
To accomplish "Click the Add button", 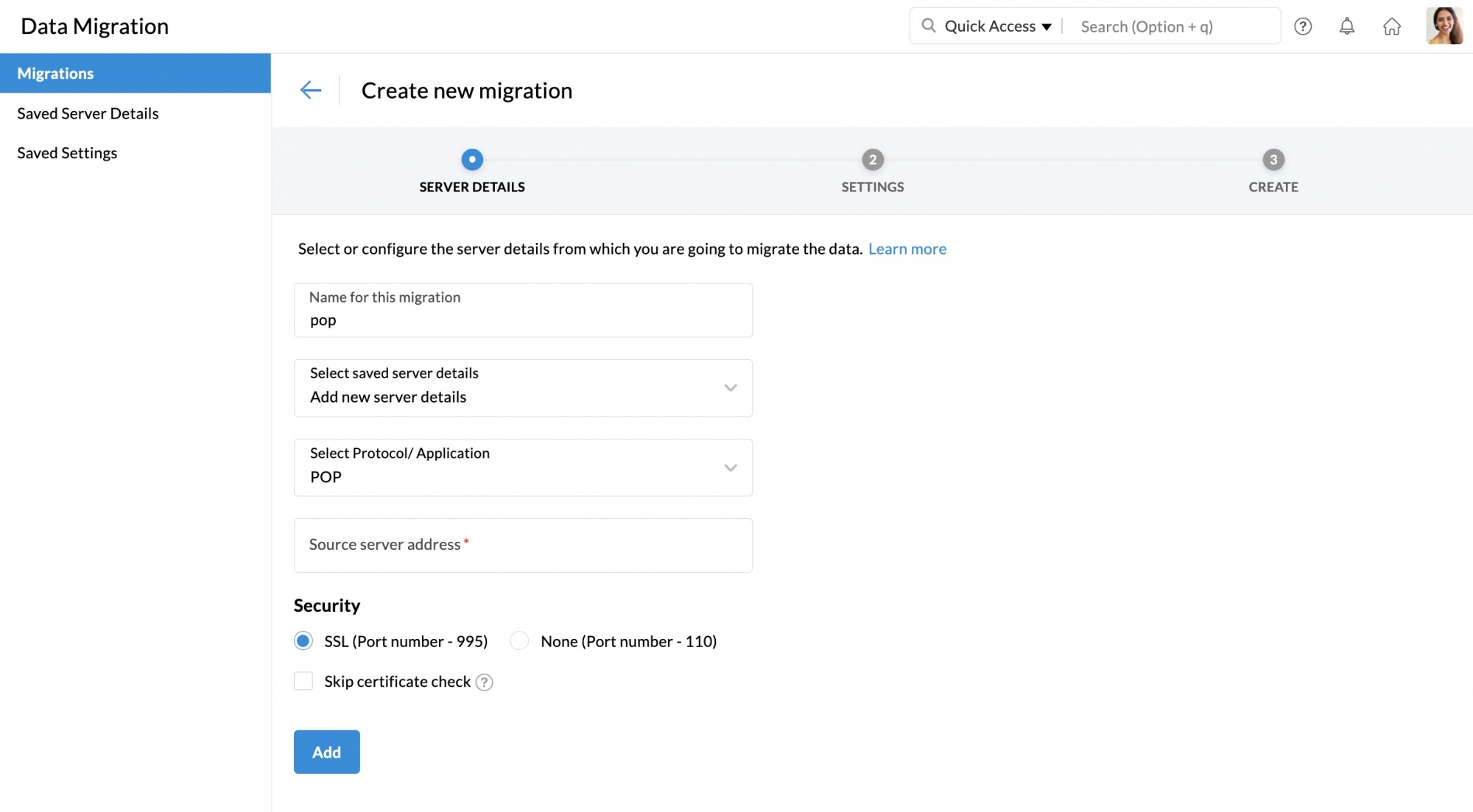I will tap(326, 752).
